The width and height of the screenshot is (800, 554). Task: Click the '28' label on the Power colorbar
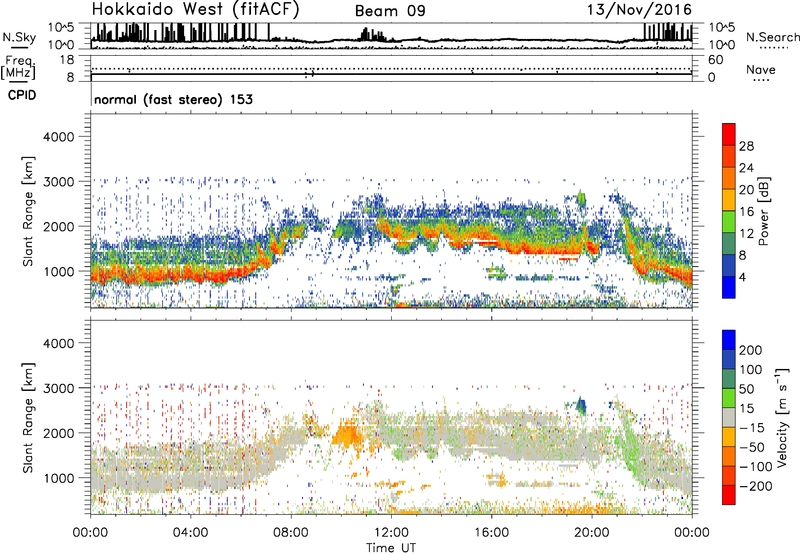pyautogui.click(x=746, y=146)
